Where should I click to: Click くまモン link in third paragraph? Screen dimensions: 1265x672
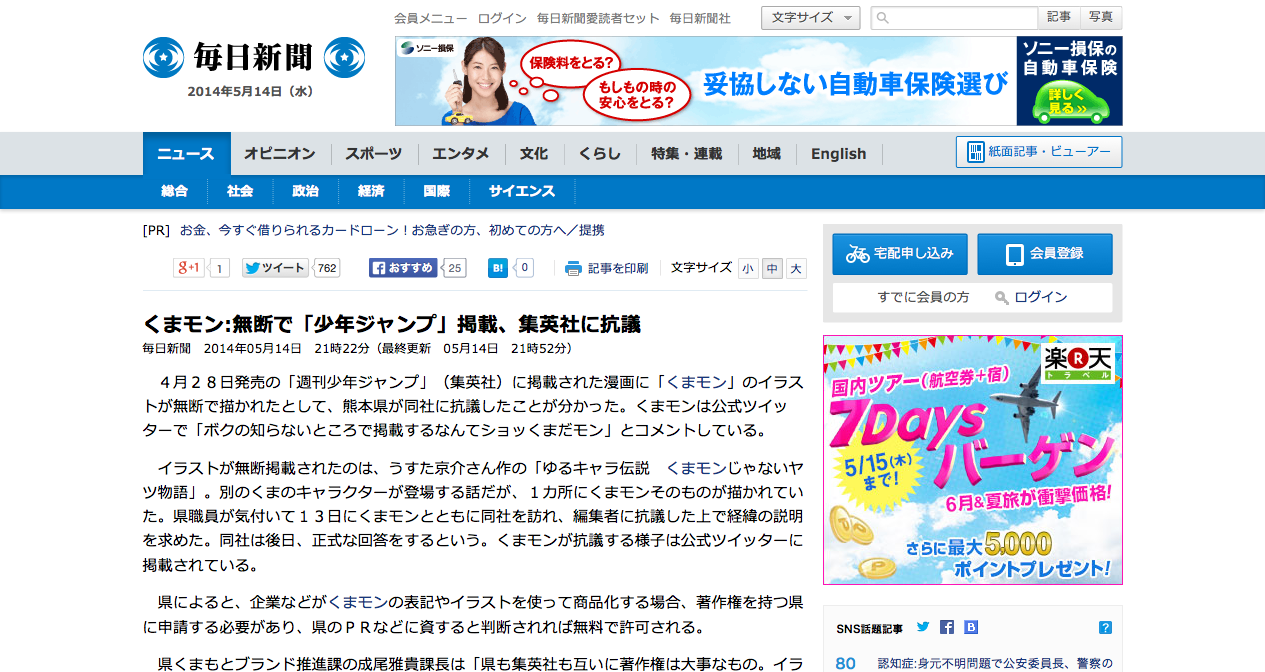357,602
